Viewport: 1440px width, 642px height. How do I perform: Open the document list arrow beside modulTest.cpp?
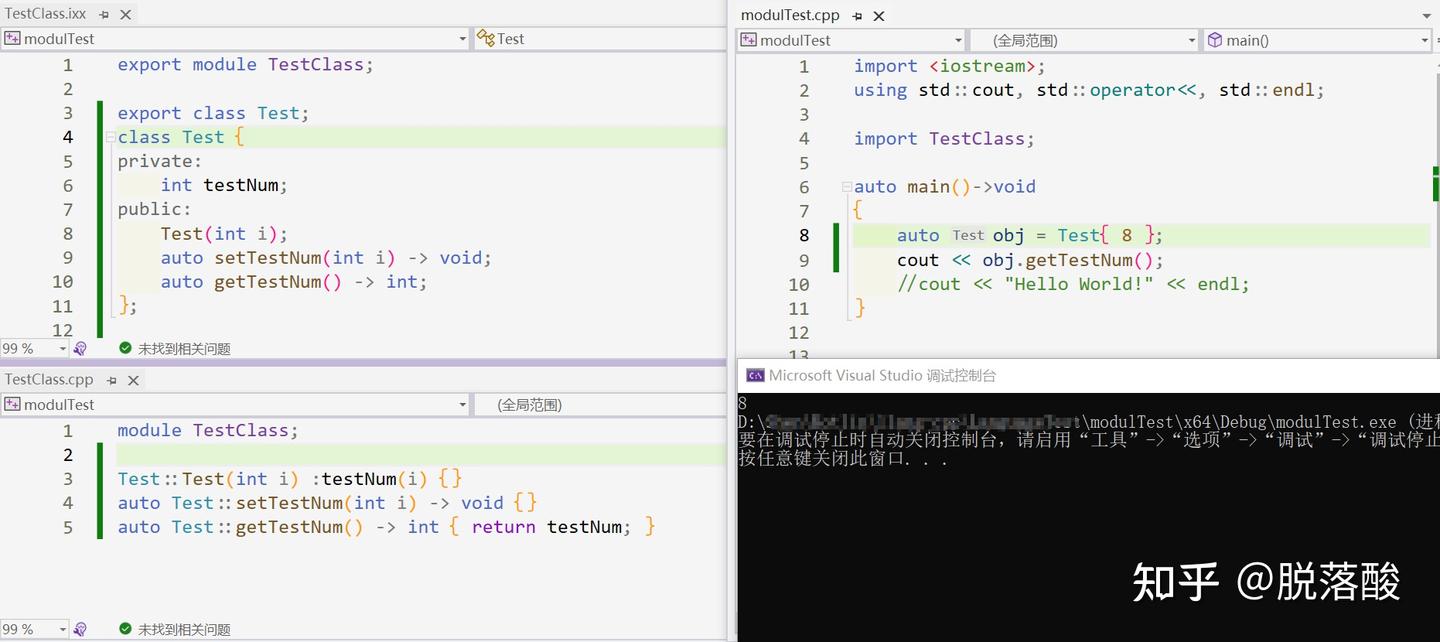coord(1426,16)
